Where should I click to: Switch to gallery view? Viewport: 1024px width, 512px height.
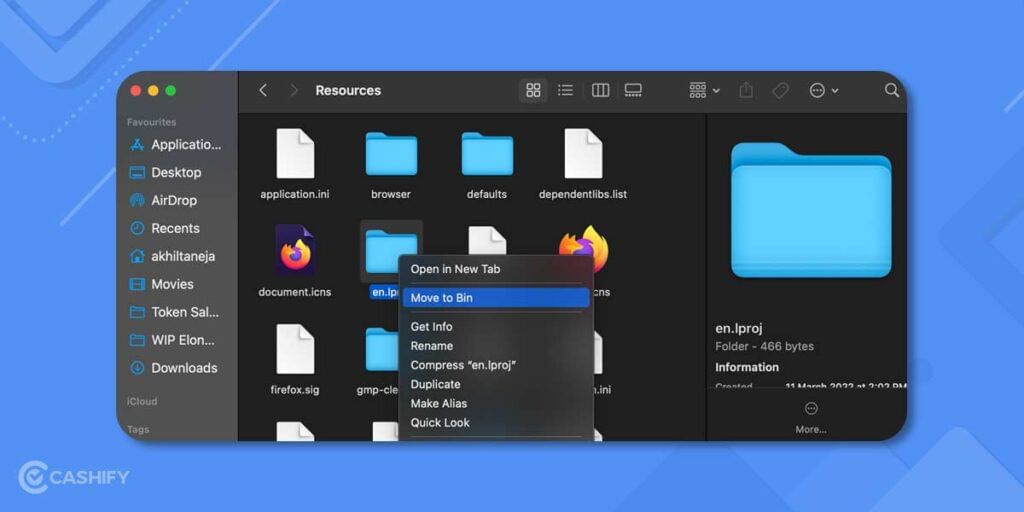633,91
